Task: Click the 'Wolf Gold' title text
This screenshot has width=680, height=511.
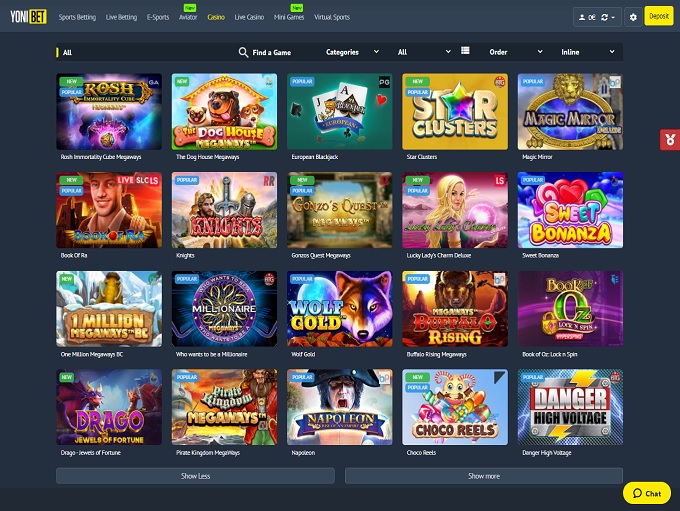Action: [303, 354]
